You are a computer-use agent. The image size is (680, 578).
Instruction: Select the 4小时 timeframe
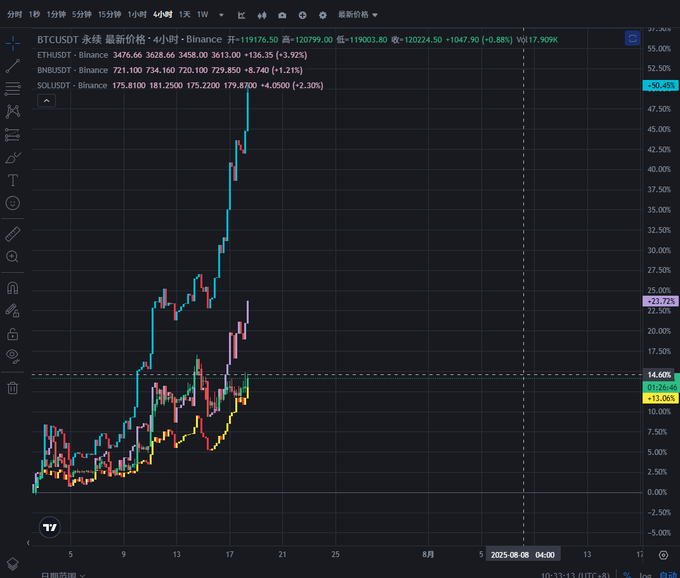(163, 15)
